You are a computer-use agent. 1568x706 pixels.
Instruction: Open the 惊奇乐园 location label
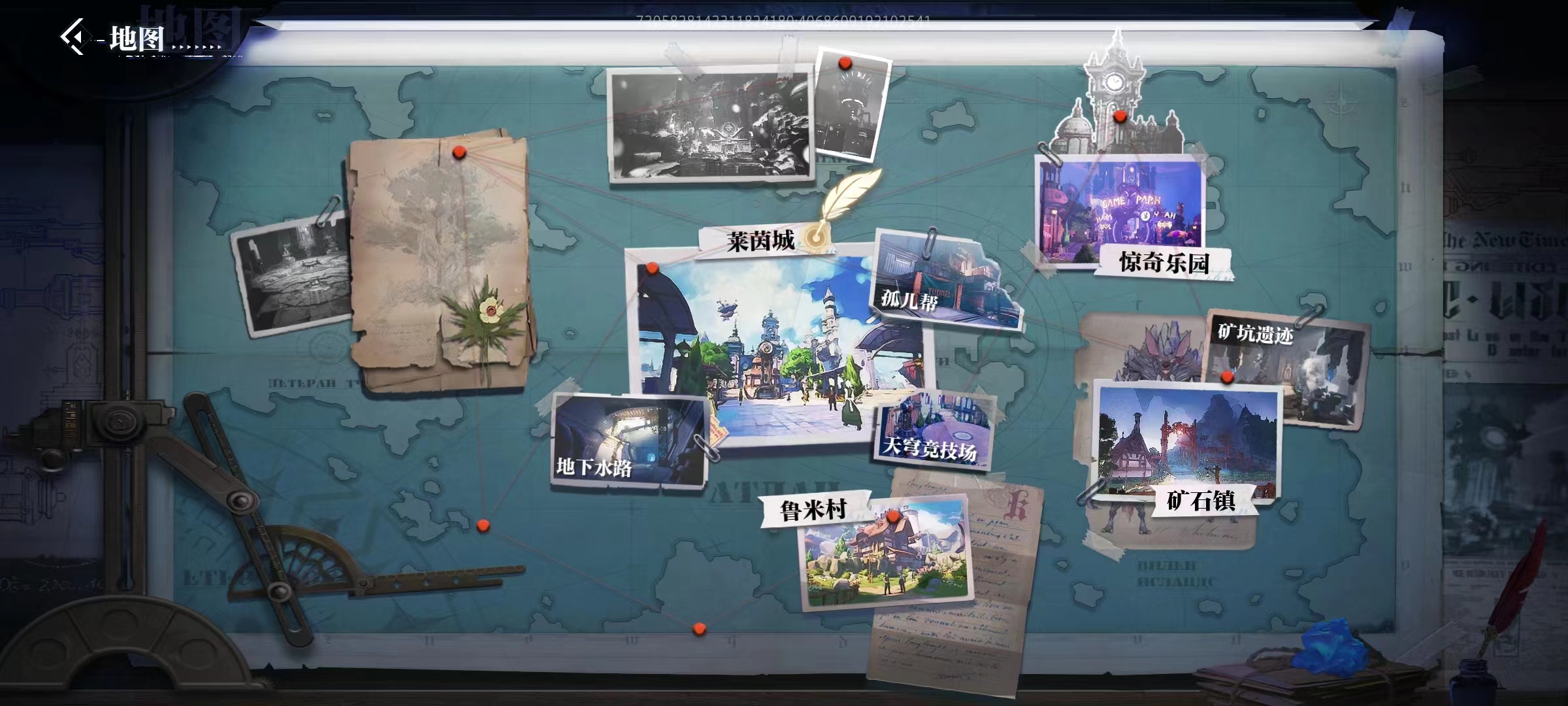1164,263
